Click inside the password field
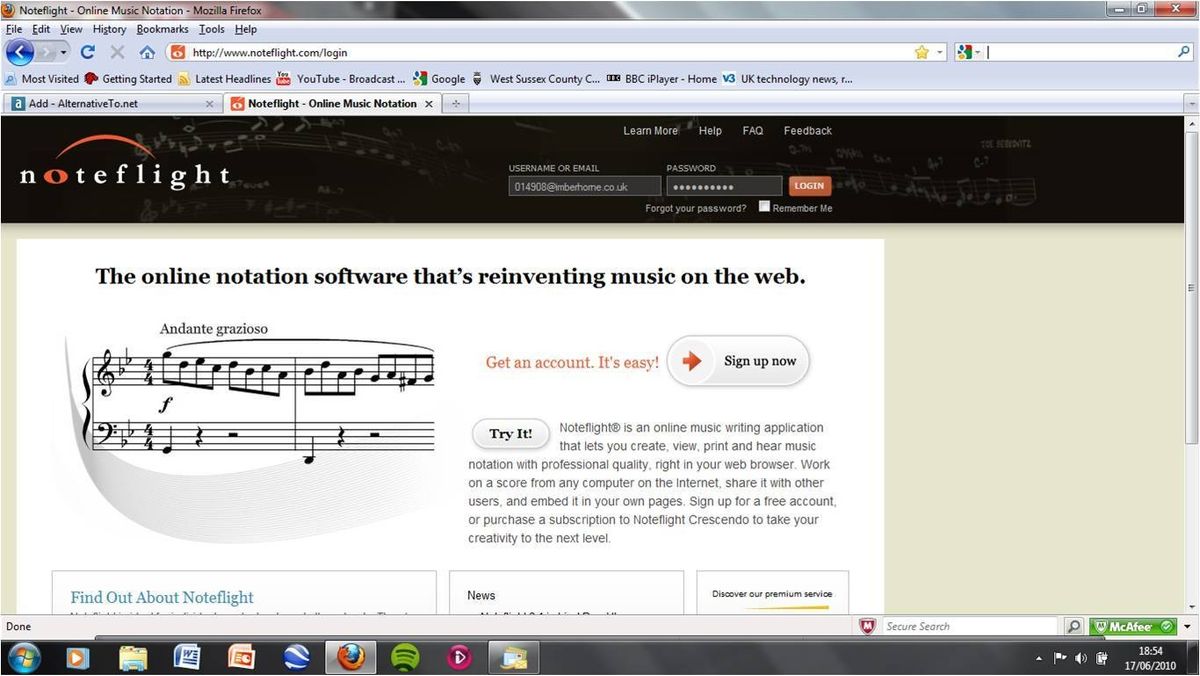Image resolution: width=1200 pixels, height=676 pixels. pos(723,185)
